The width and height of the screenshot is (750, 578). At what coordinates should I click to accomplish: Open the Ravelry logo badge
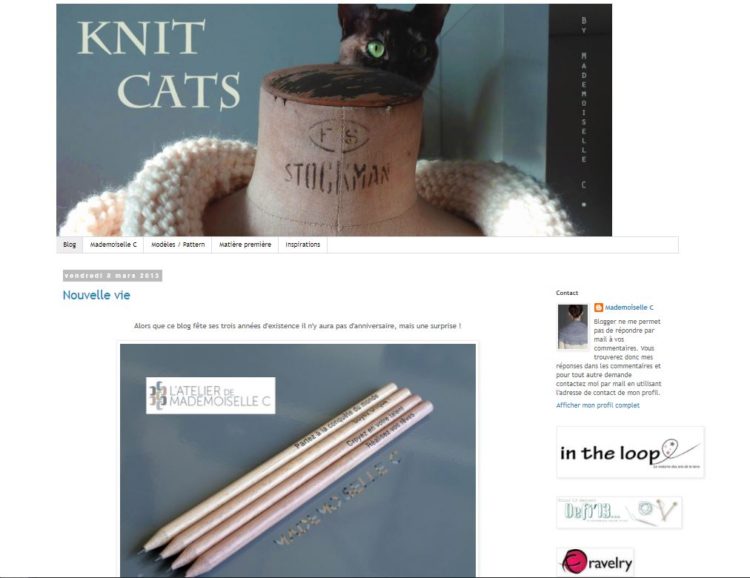point(596,562)
